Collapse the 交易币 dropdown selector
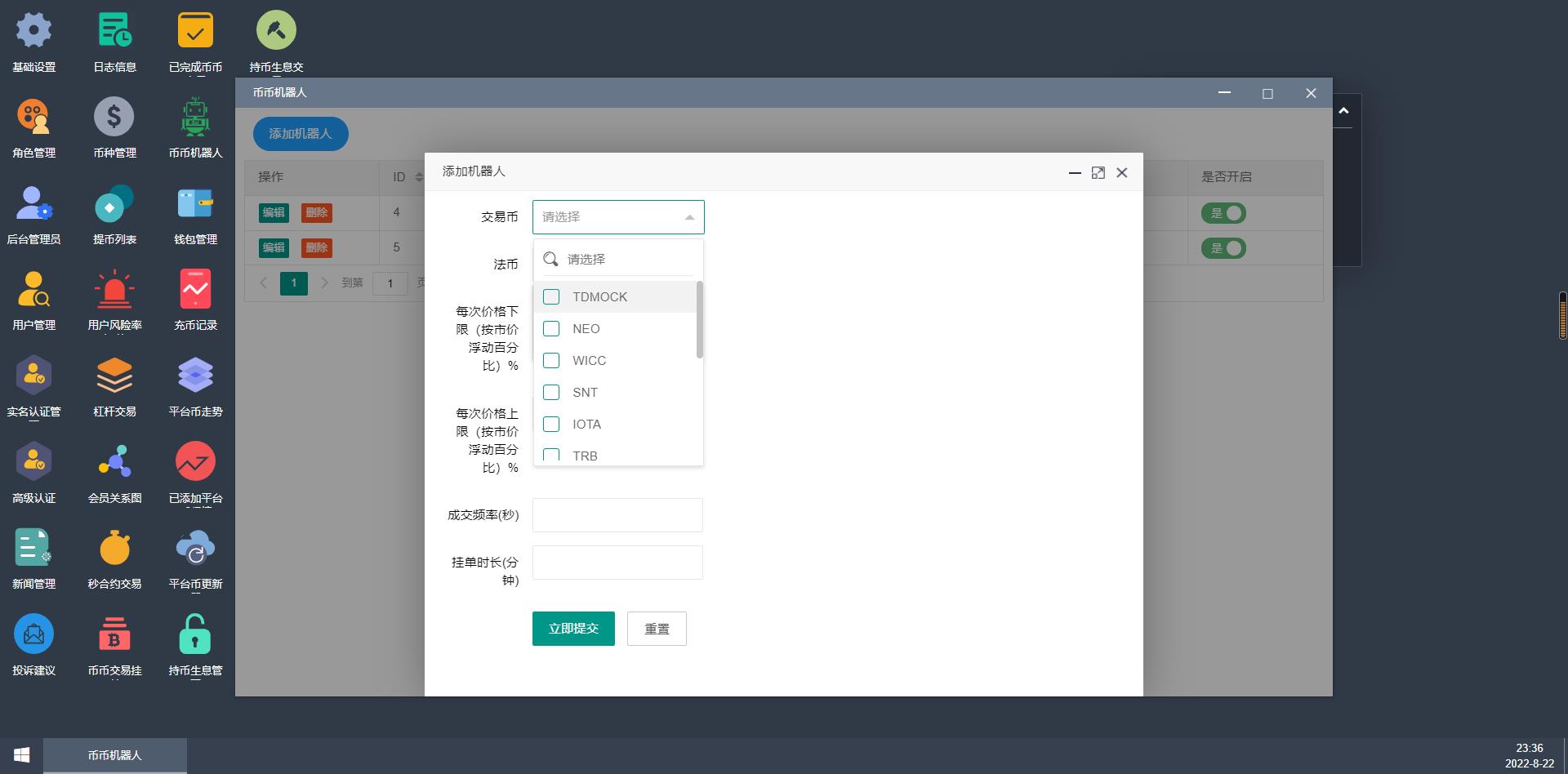 tap(618, 217)
